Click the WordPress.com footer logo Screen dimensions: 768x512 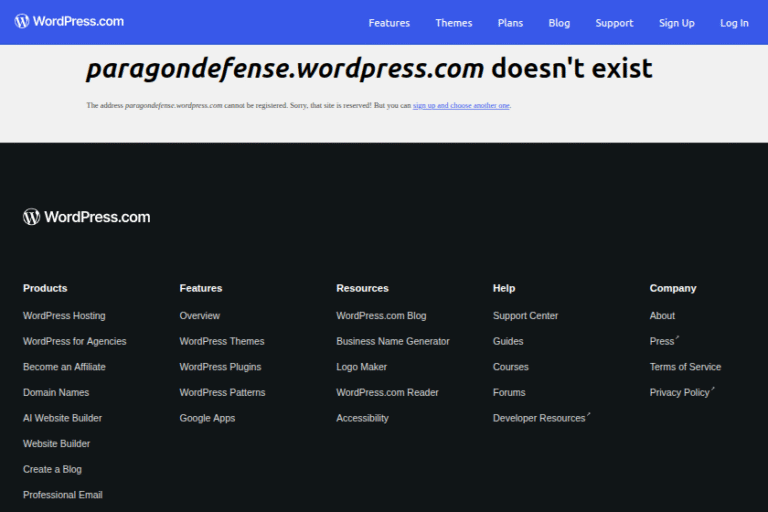87,217
